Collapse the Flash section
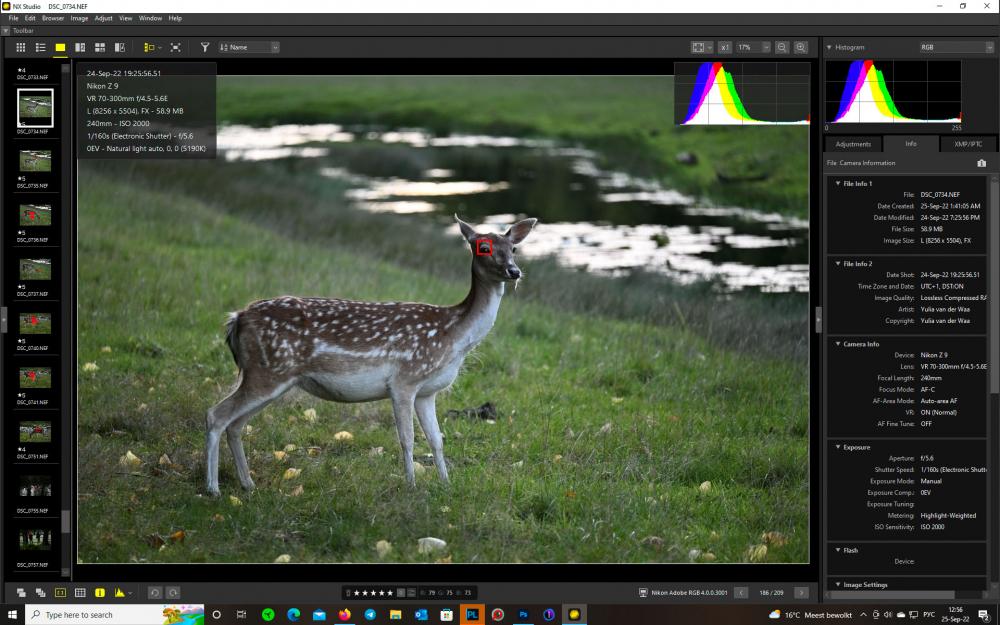1000x625 pixels. tap(837, 550)
